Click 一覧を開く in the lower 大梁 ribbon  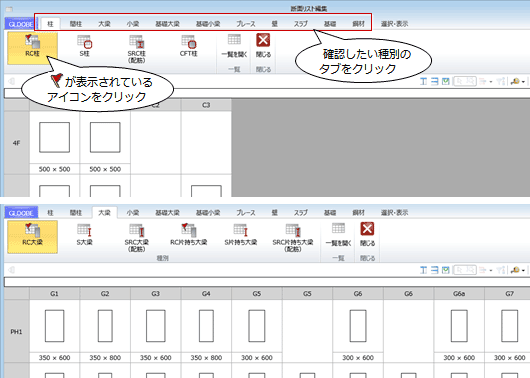tap(338, 235)
